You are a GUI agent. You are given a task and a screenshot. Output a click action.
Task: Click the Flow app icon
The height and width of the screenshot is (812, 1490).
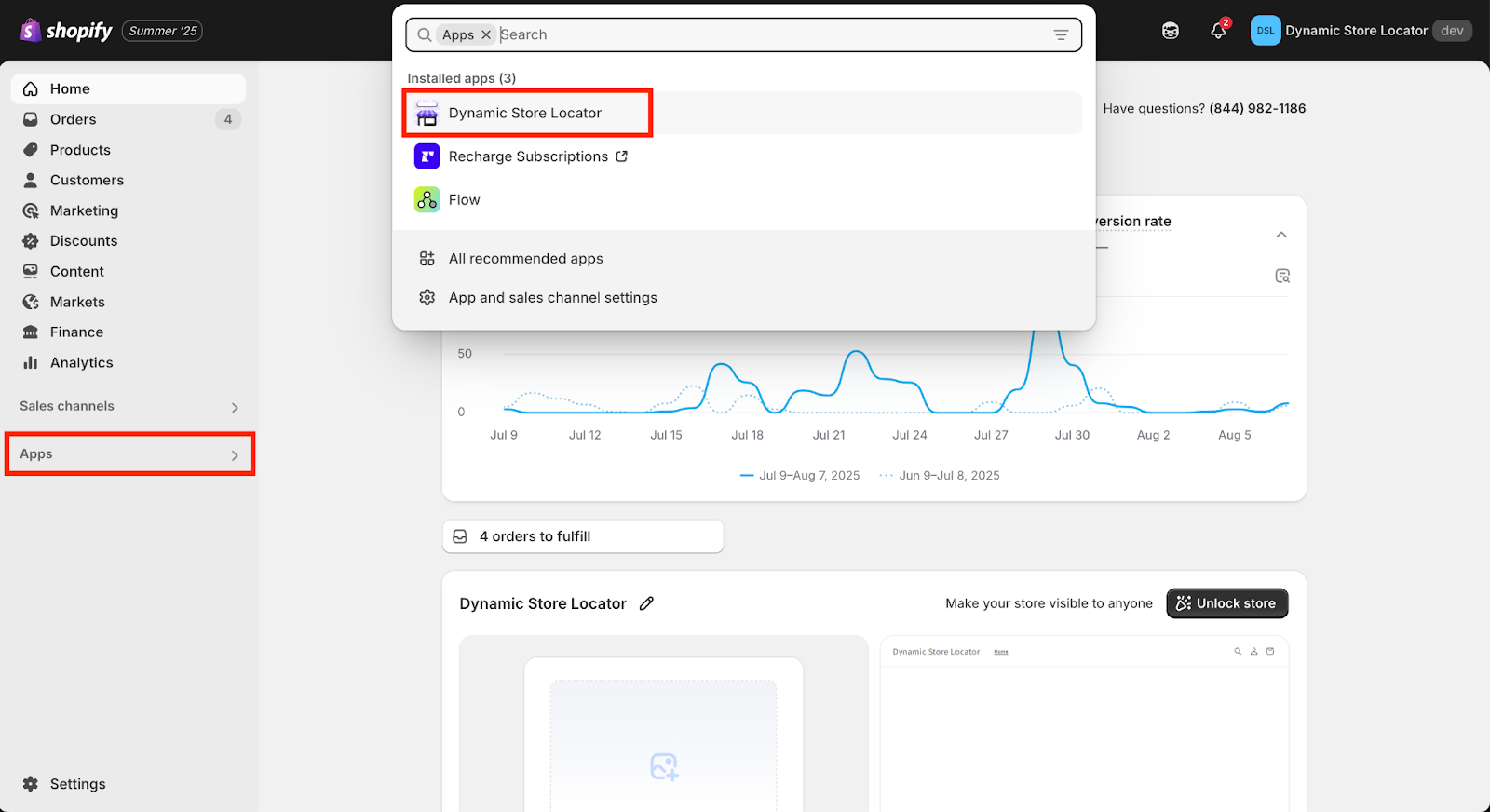(427, 199)
